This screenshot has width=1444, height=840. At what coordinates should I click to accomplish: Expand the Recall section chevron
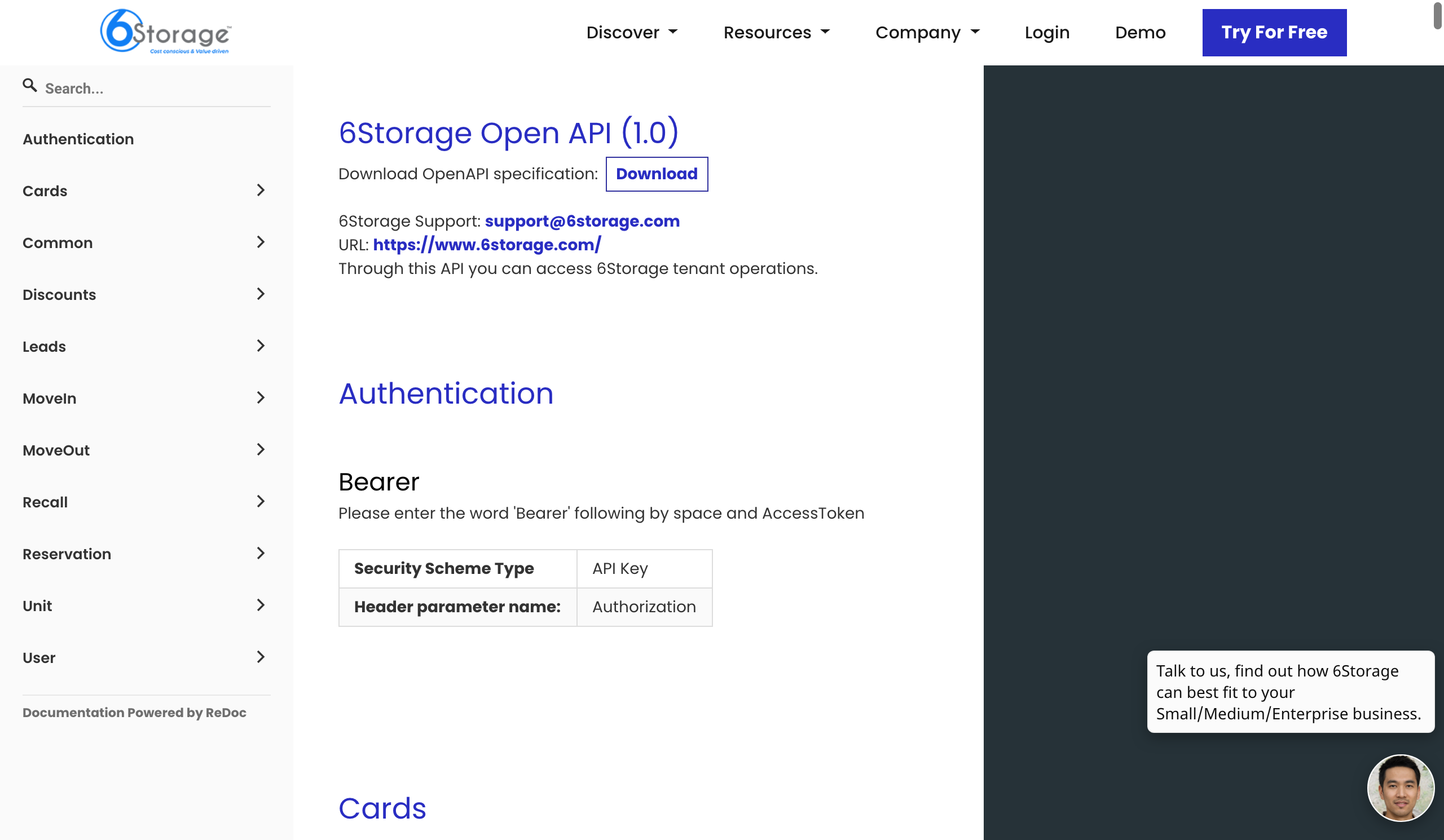(x=261, y=502)
